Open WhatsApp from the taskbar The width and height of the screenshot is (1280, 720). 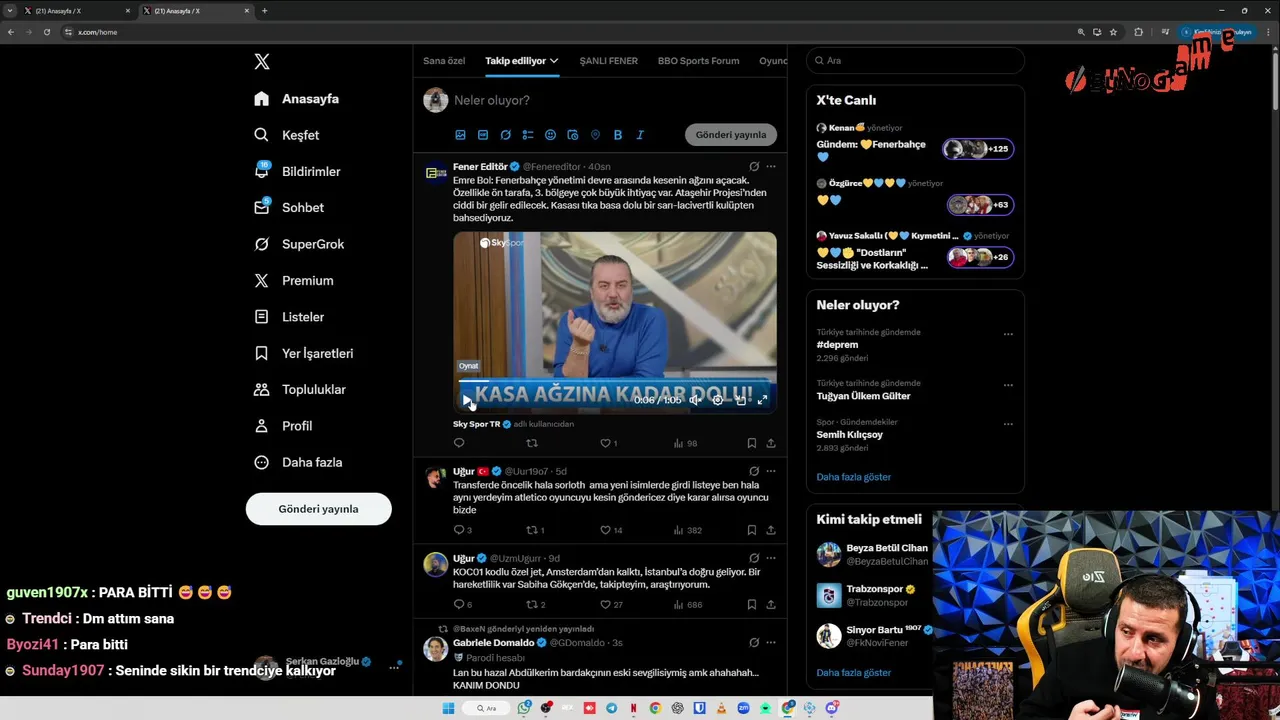click(524, 708)
